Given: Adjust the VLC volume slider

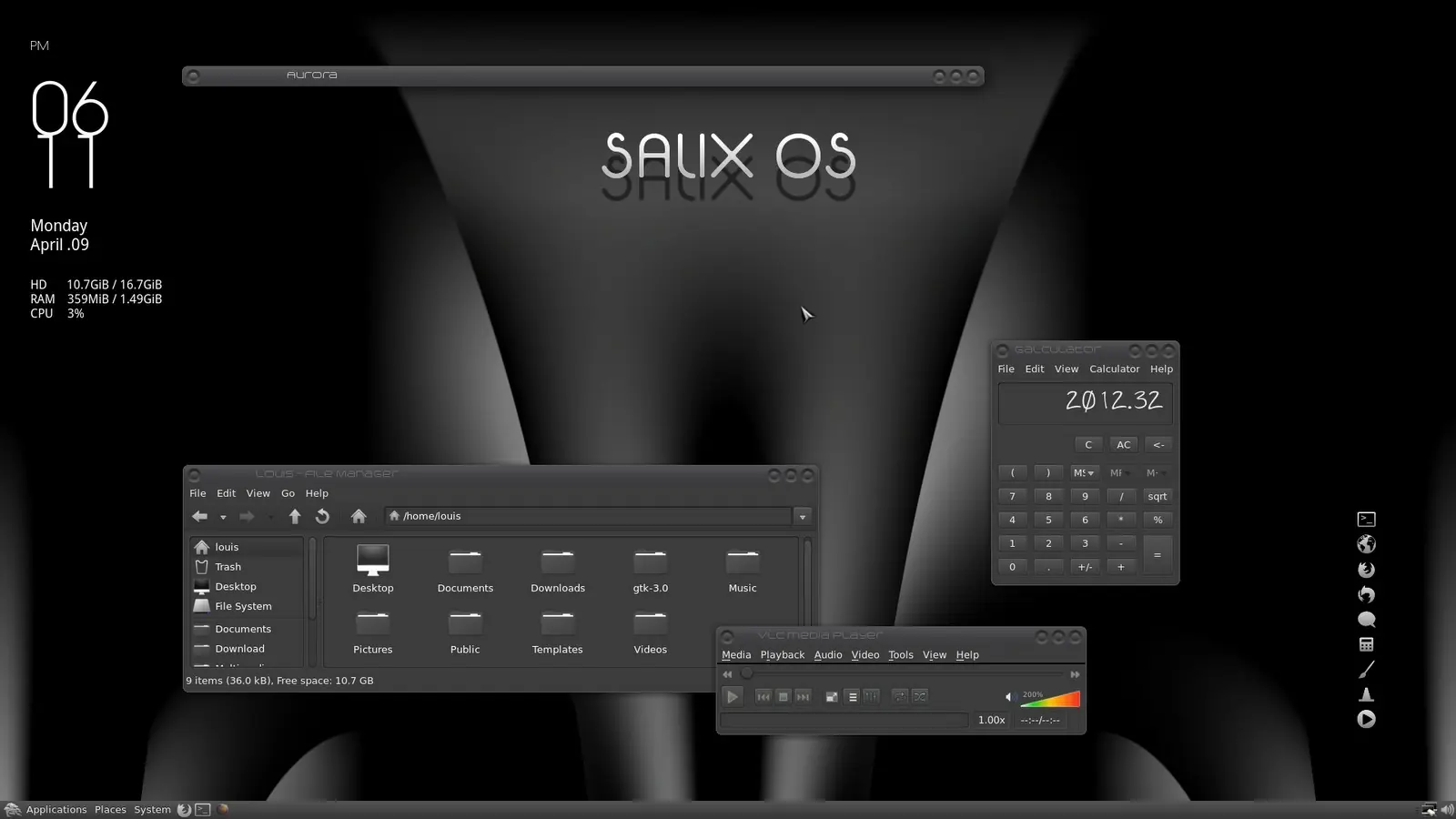Looking at the screenshot, I should coord(1050,699).
